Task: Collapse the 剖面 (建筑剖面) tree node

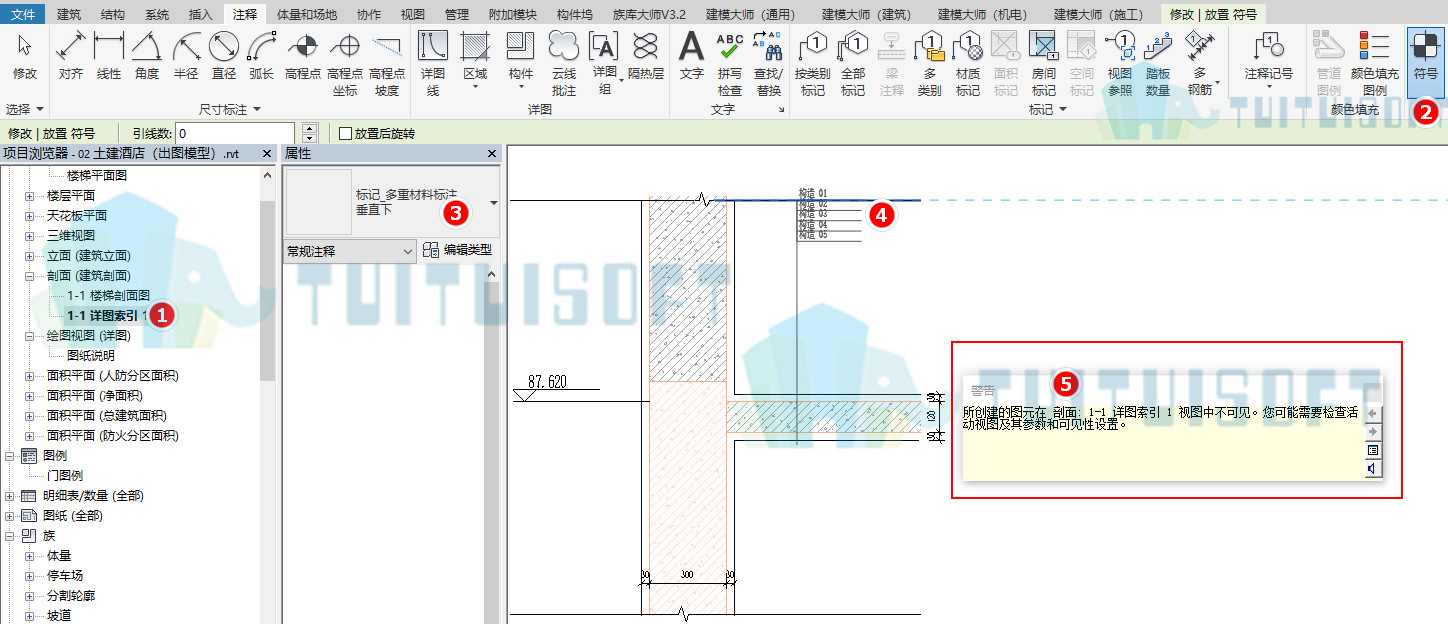Action: click(30, 276)
